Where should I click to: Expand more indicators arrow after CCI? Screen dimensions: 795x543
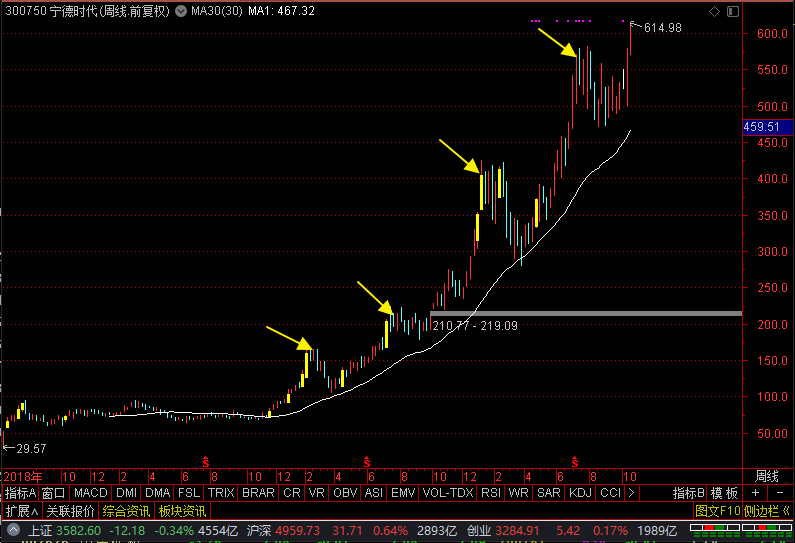pyautogui.click(x=631, y=493)
